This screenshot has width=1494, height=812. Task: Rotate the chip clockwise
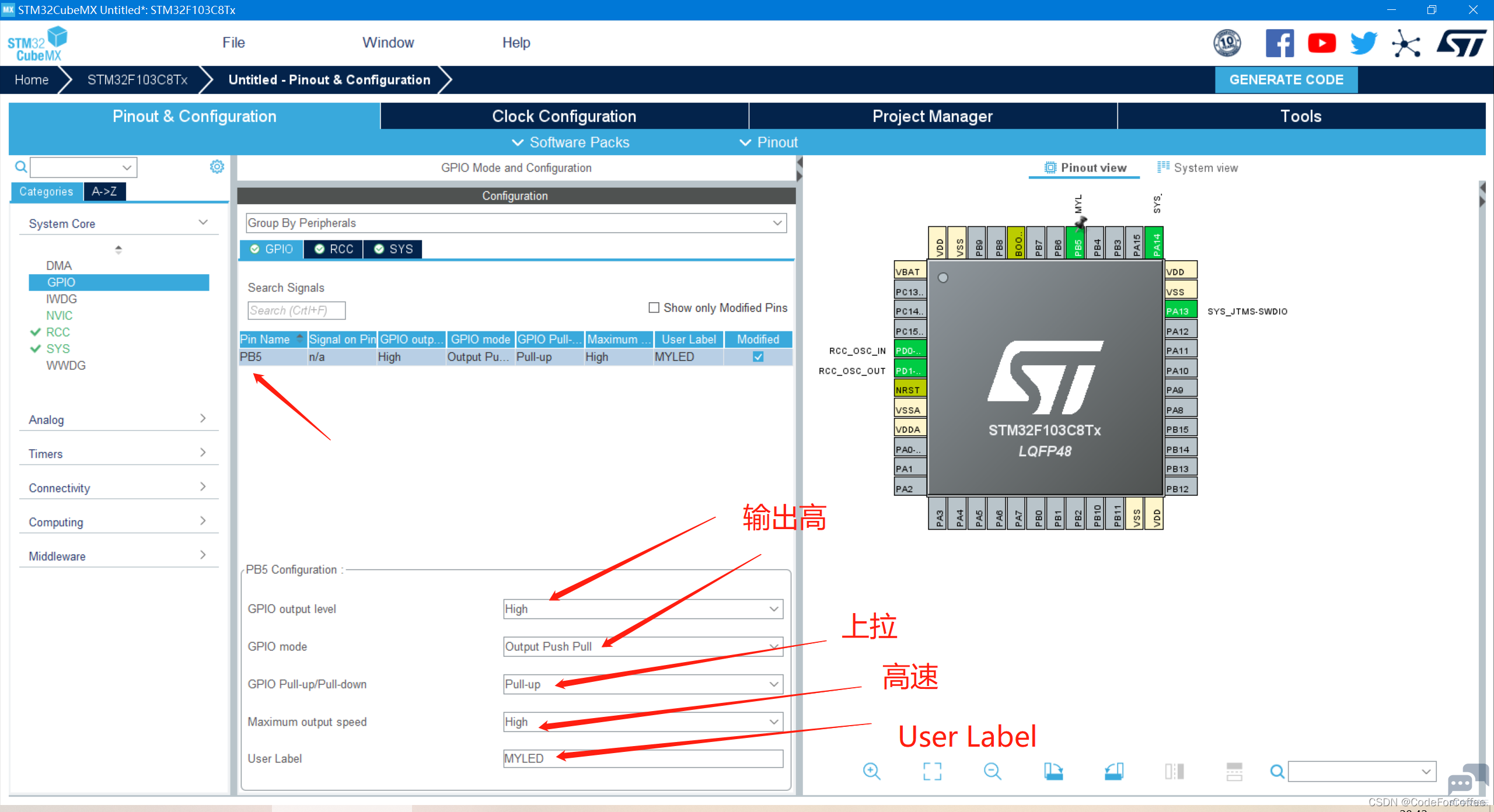[x=1053, y=771]
